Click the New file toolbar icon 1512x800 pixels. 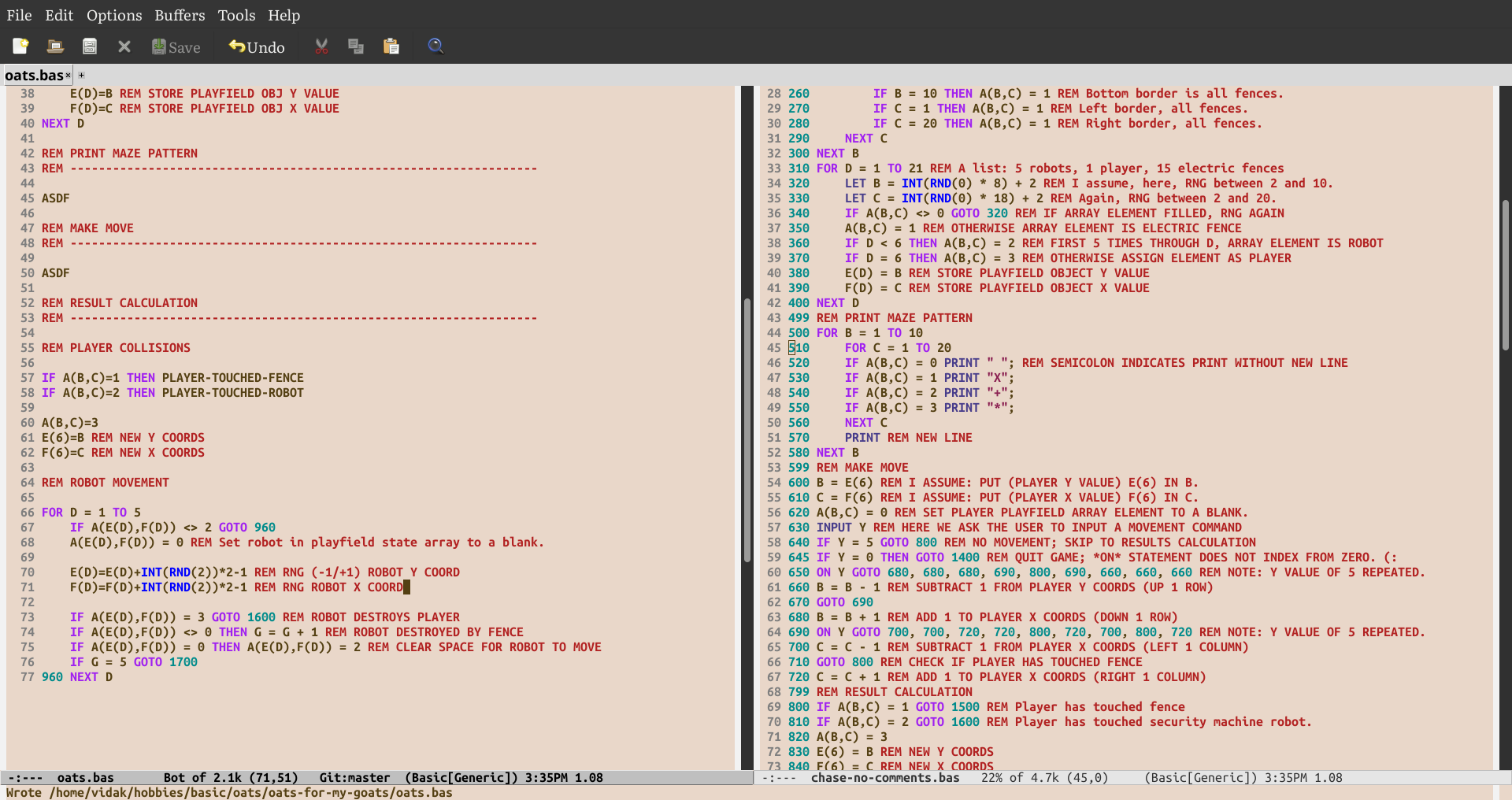click(x=20, y=46)
